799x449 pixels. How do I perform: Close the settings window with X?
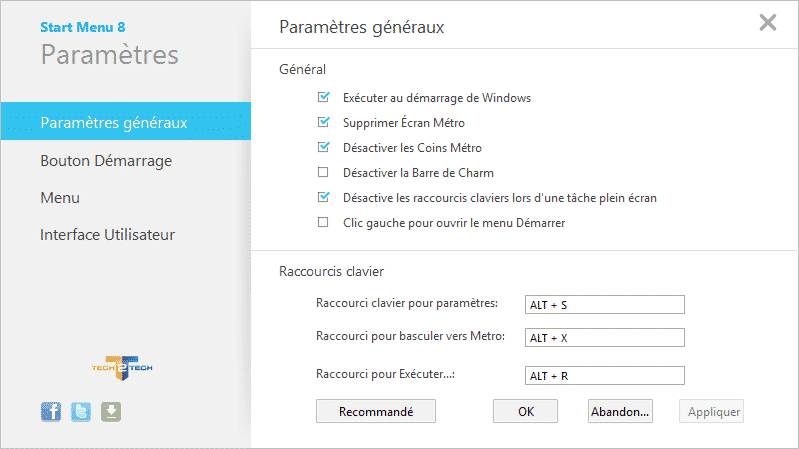point(767,22)
